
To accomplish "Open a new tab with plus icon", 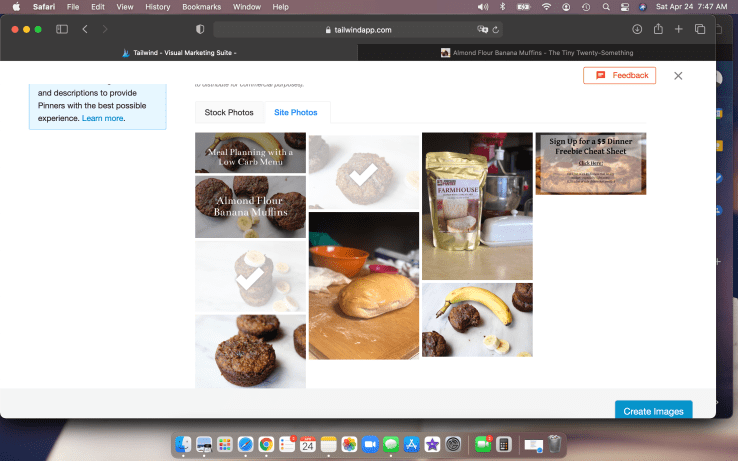I will (679, 30).
